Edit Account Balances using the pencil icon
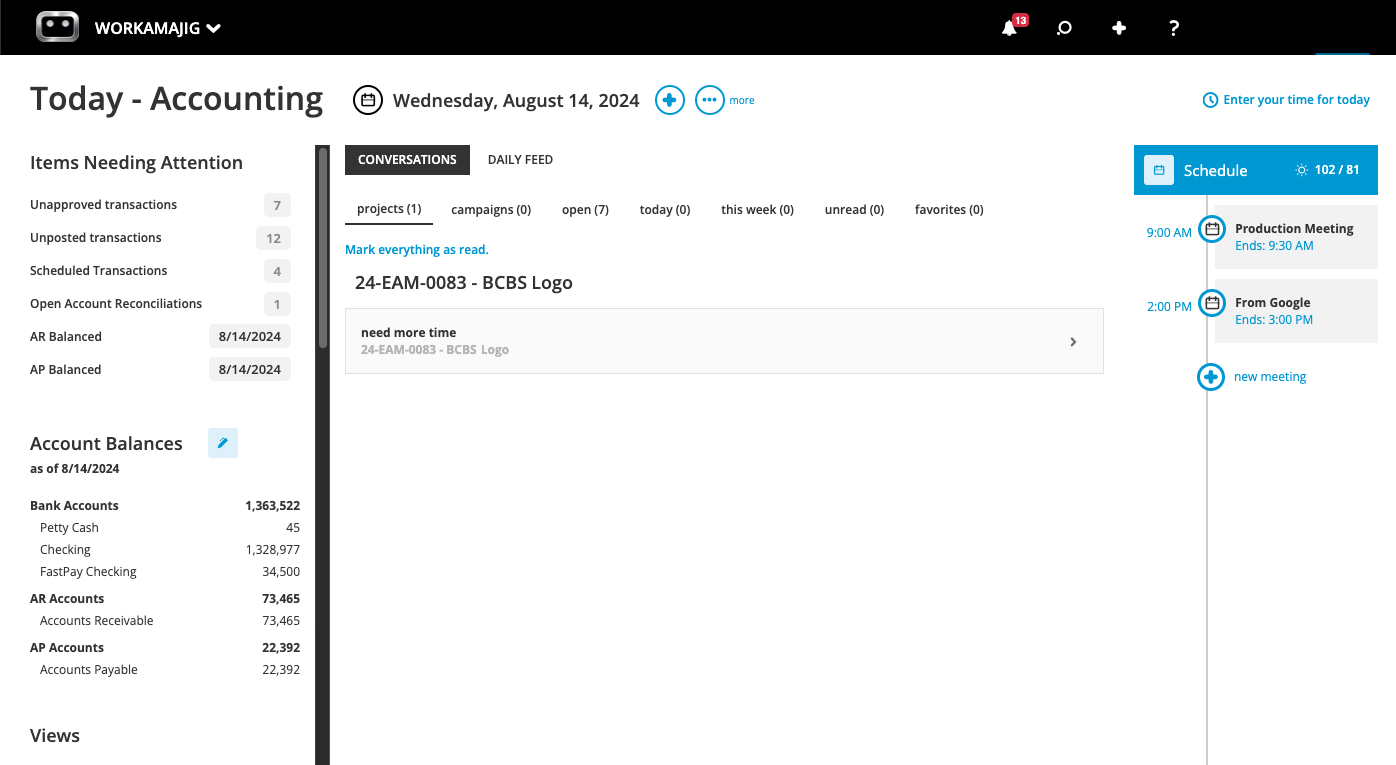 point(222,442)
